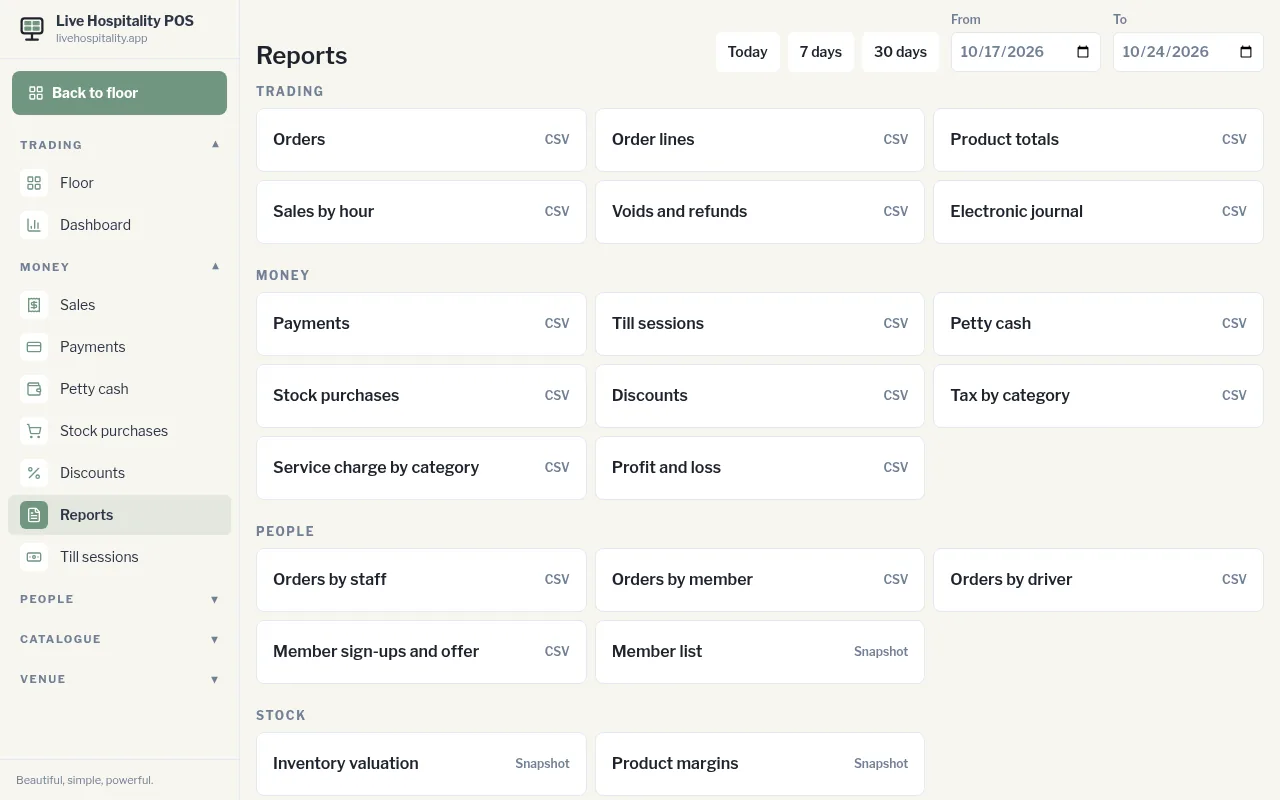Set range to Today
This screenshot has width=1280, height=800.
[748, 52]
